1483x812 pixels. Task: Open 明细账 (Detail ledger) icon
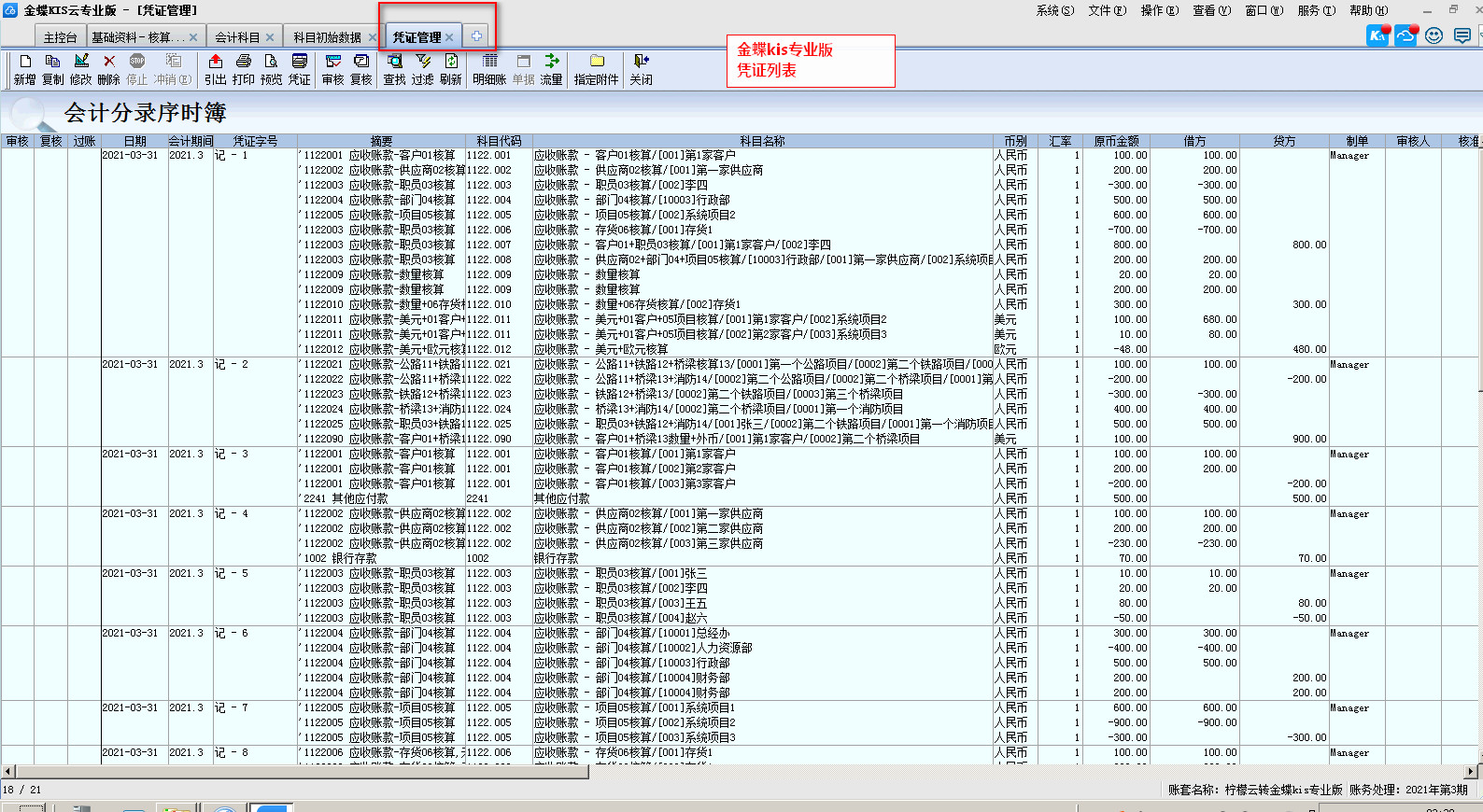coord(489,62)
